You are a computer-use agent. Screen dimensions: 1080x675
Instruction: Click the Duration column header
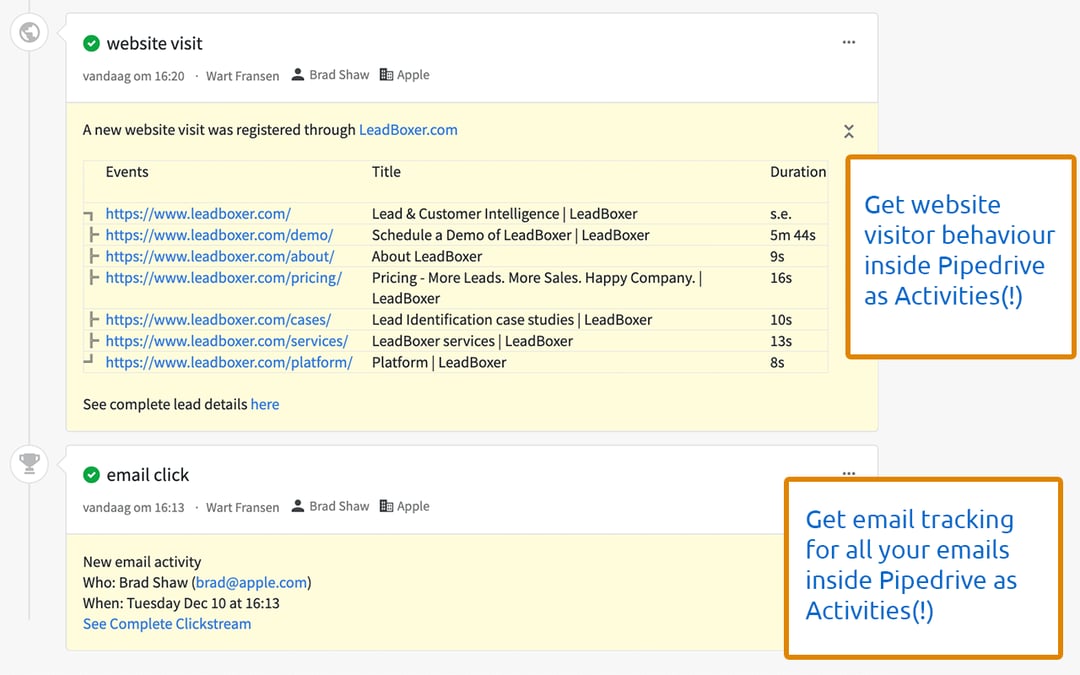point(798,172)
